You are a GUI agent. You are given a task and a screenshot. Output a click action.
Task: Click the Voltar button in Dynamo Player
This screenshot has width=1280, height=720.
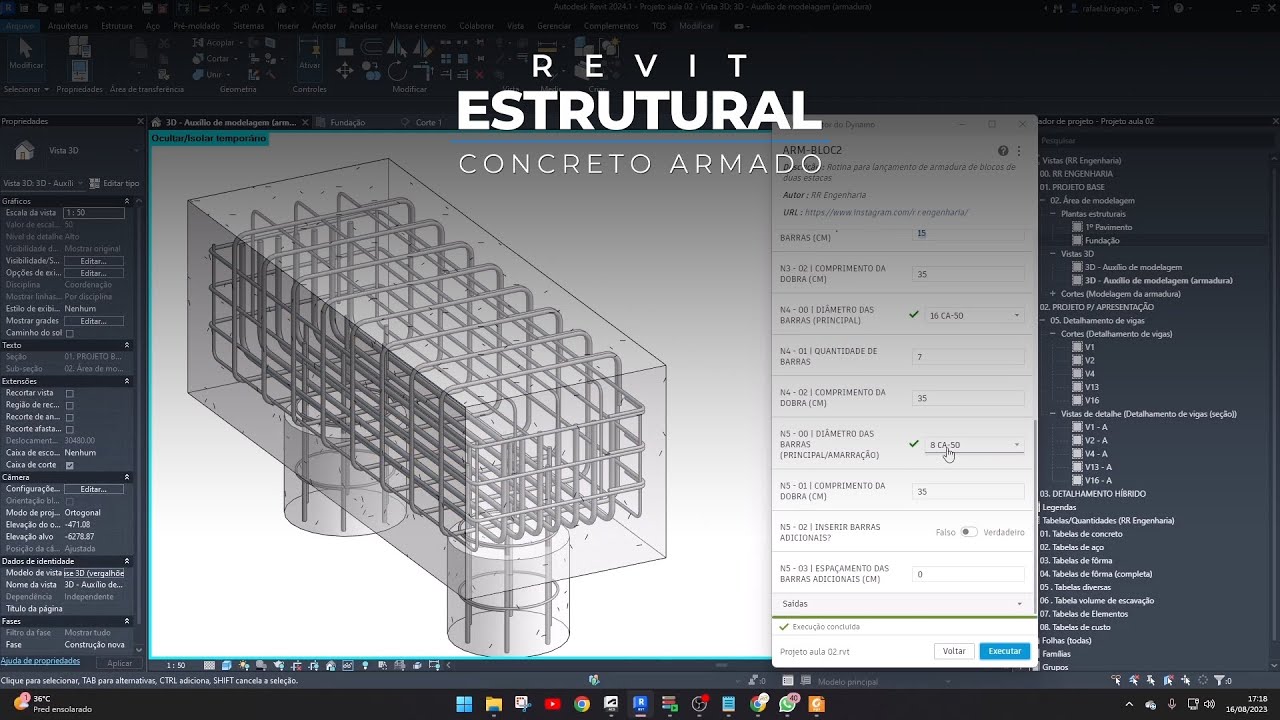(954, 651)
